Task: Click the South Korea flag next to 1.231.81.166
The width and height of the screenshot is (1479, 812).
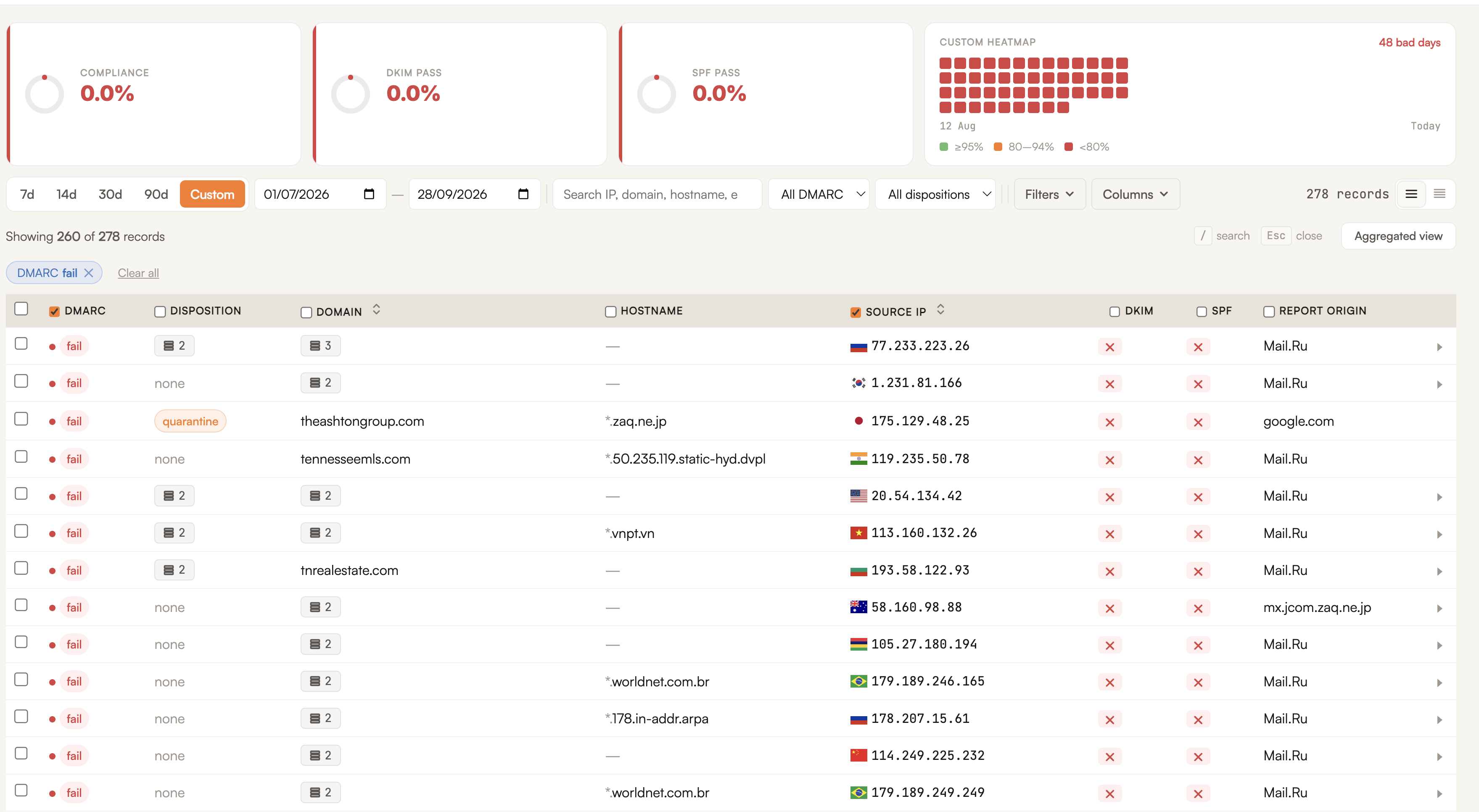Action: (x=858, y=383)
